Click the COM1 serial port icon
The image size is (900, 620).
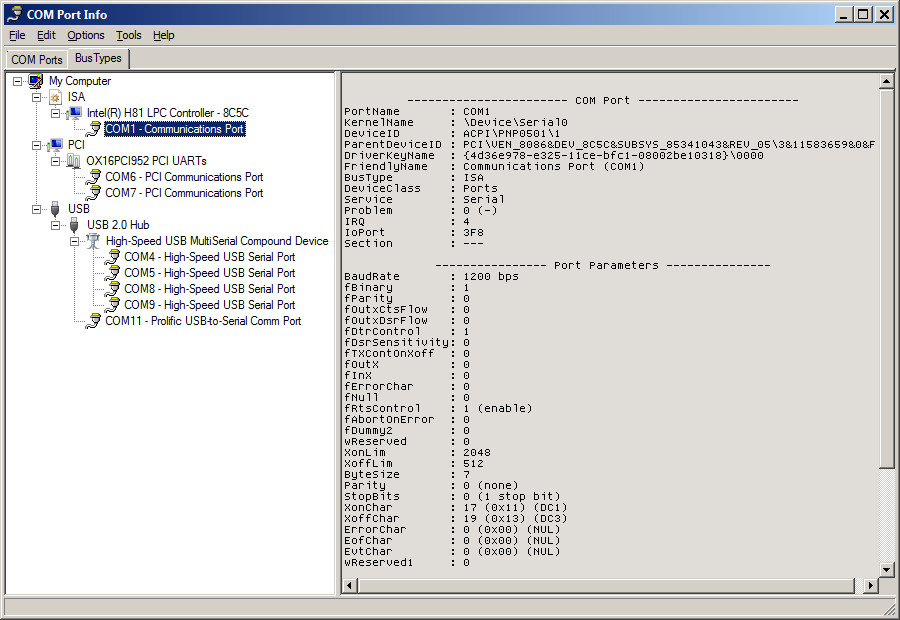[93, 129]
